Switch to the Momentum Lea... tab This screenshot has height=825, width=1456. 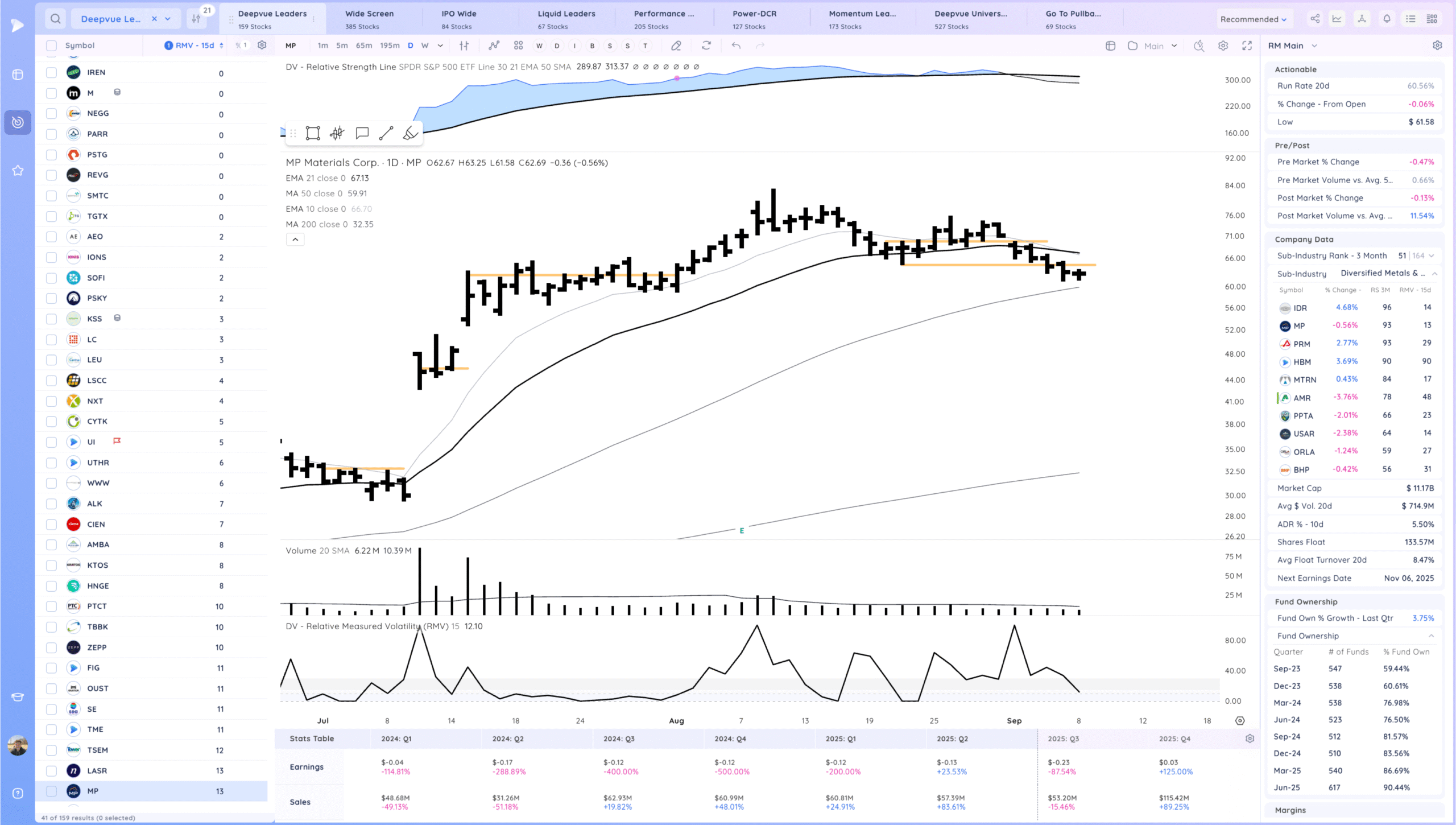click(x=862, y=19)
